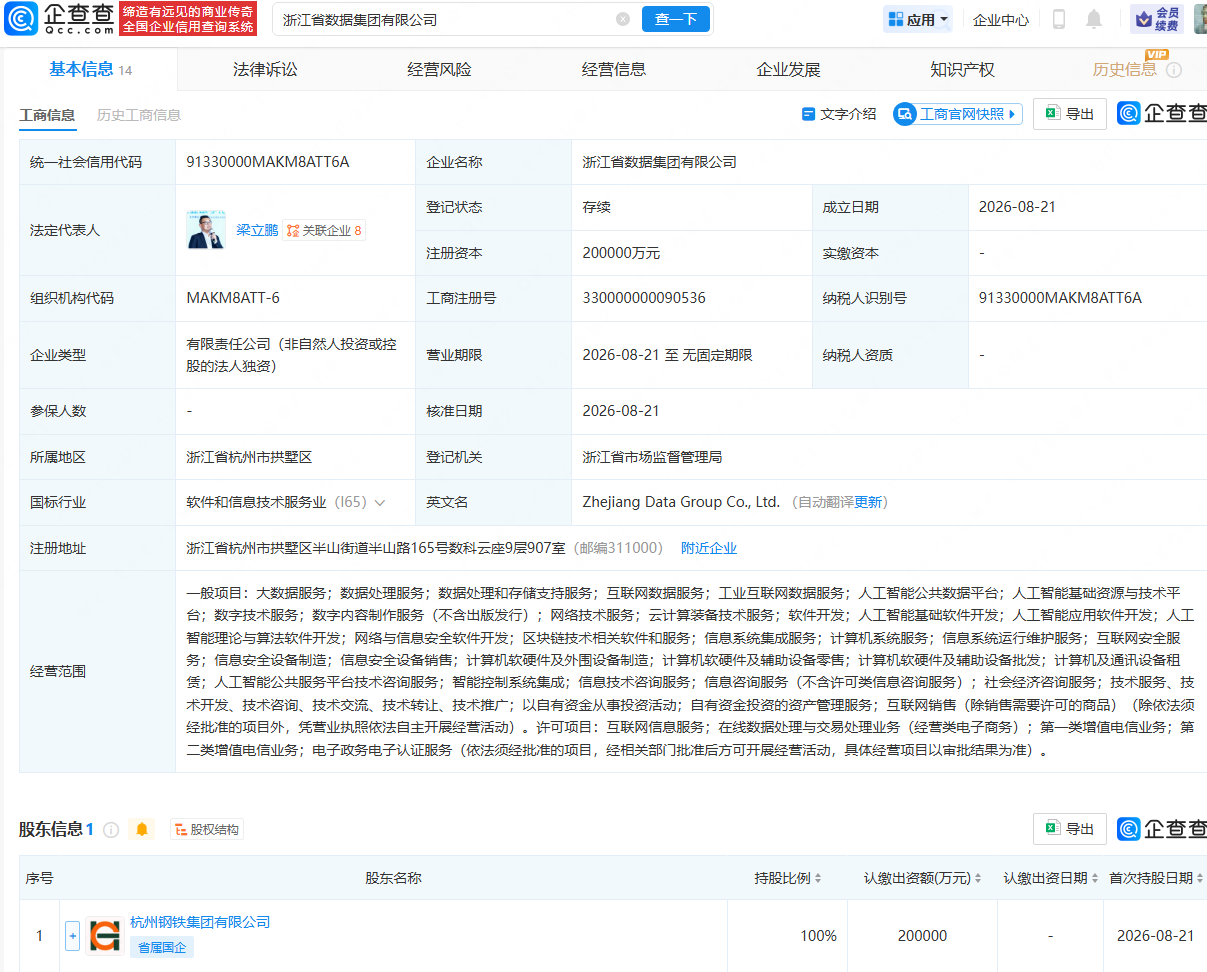Click the 存续 registration status value
Screen dimensions: 1207x972
tap(596, 207)
